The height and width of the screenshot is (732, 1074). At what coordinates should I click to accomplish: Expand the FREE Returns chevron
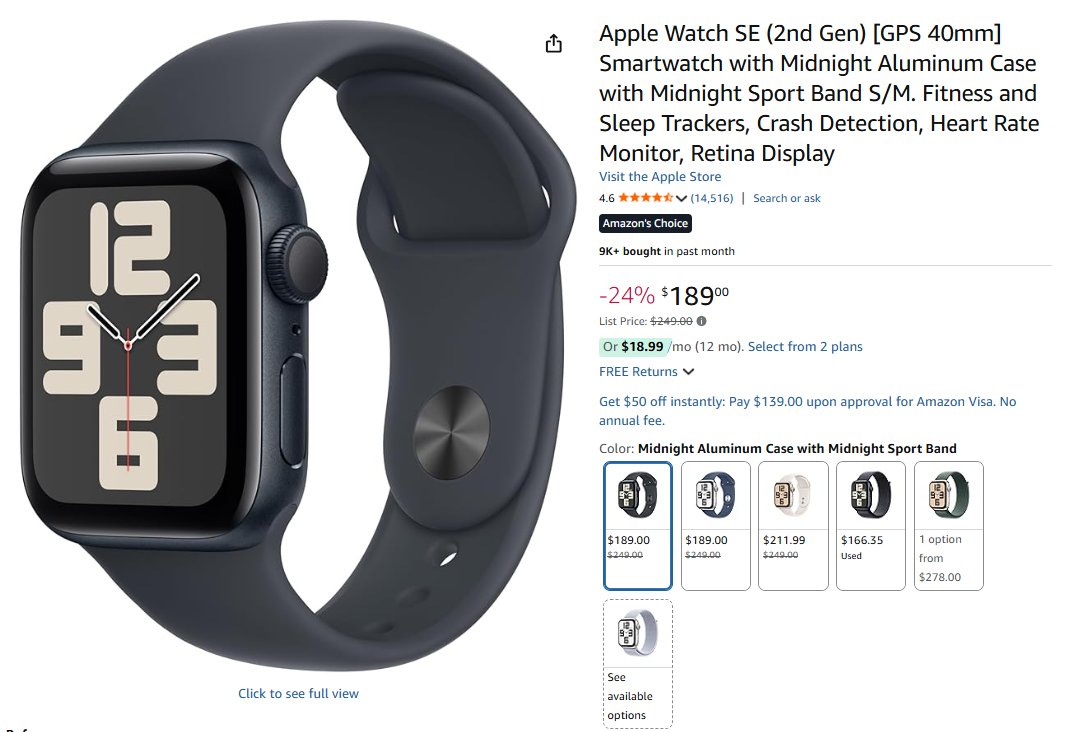point(688,371)
